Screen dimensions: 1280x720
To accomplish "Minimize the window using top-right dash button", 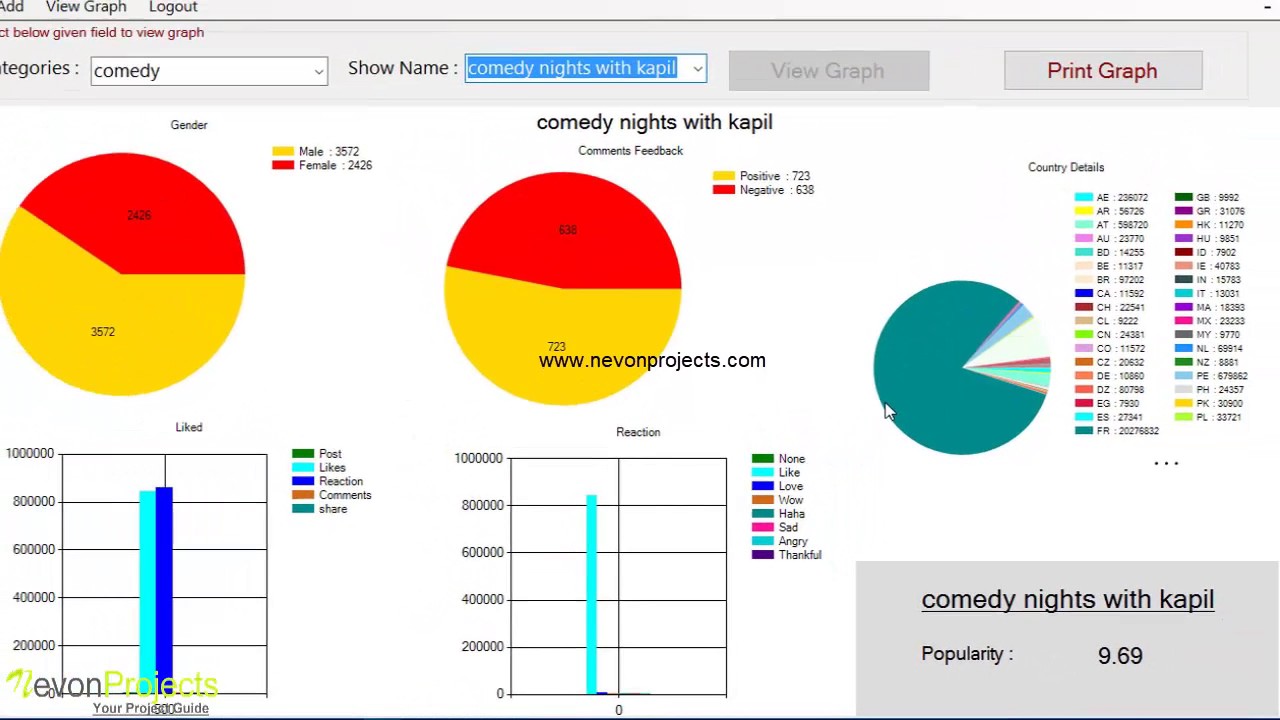I will [x=1269, y=8].
